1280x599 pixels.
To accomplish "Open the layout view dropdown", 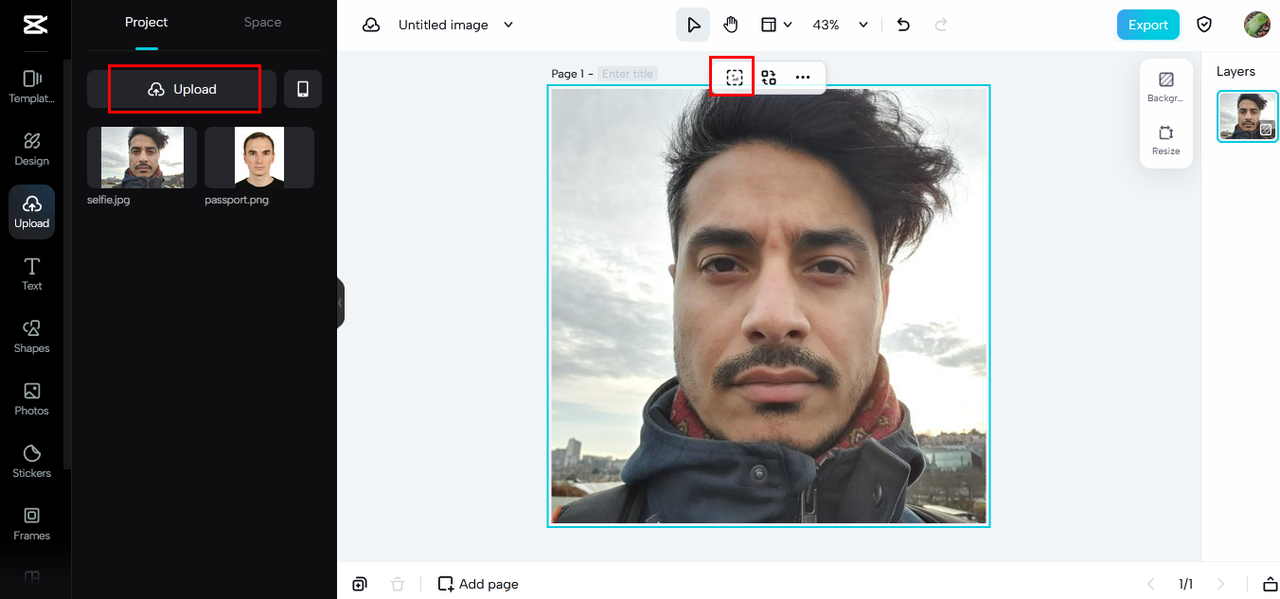I will (776, 25).
